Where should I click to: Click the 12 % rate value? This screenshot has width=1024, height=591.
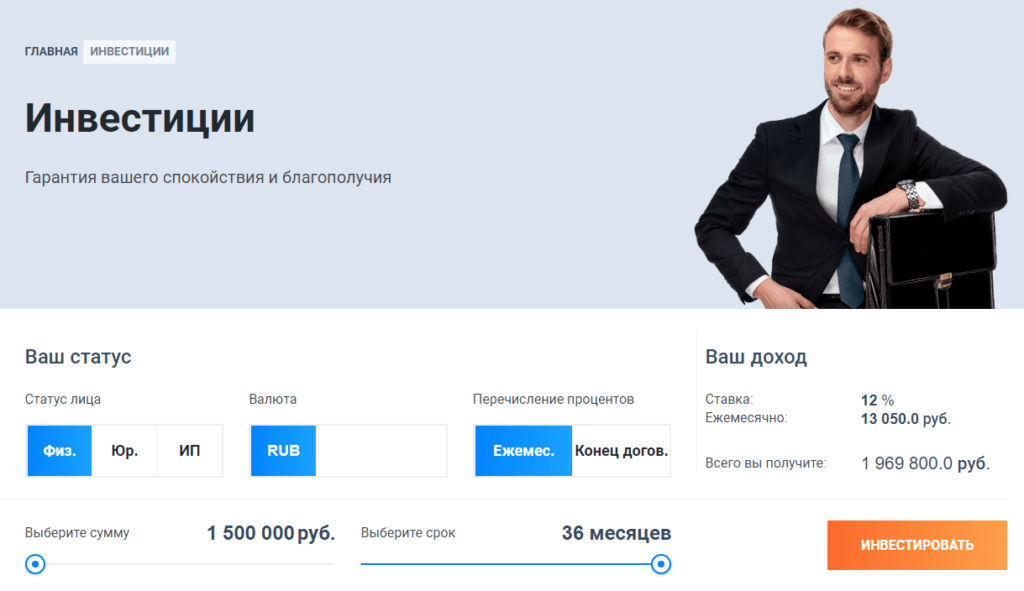pos(877,400)
